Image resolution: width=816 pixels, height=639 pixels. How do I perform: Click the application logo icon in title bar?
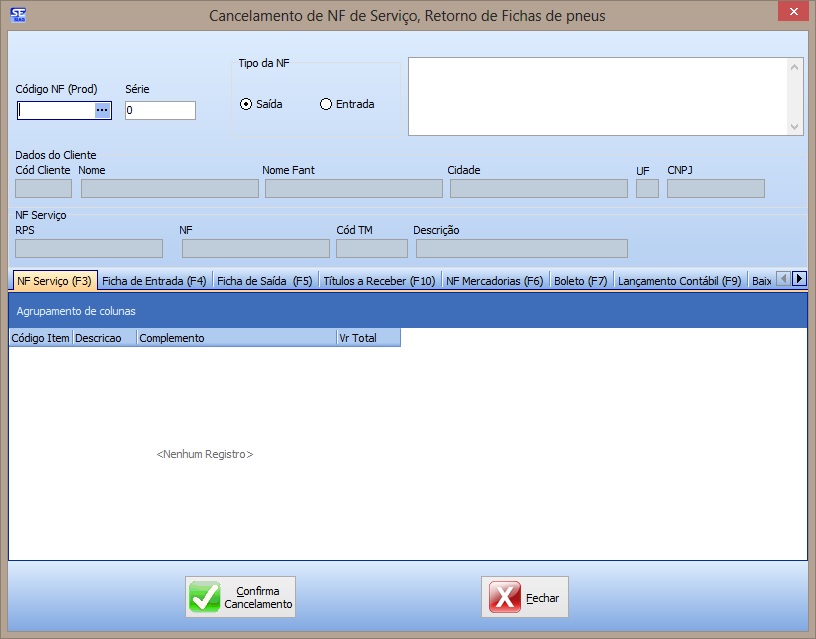coord(16,15)
